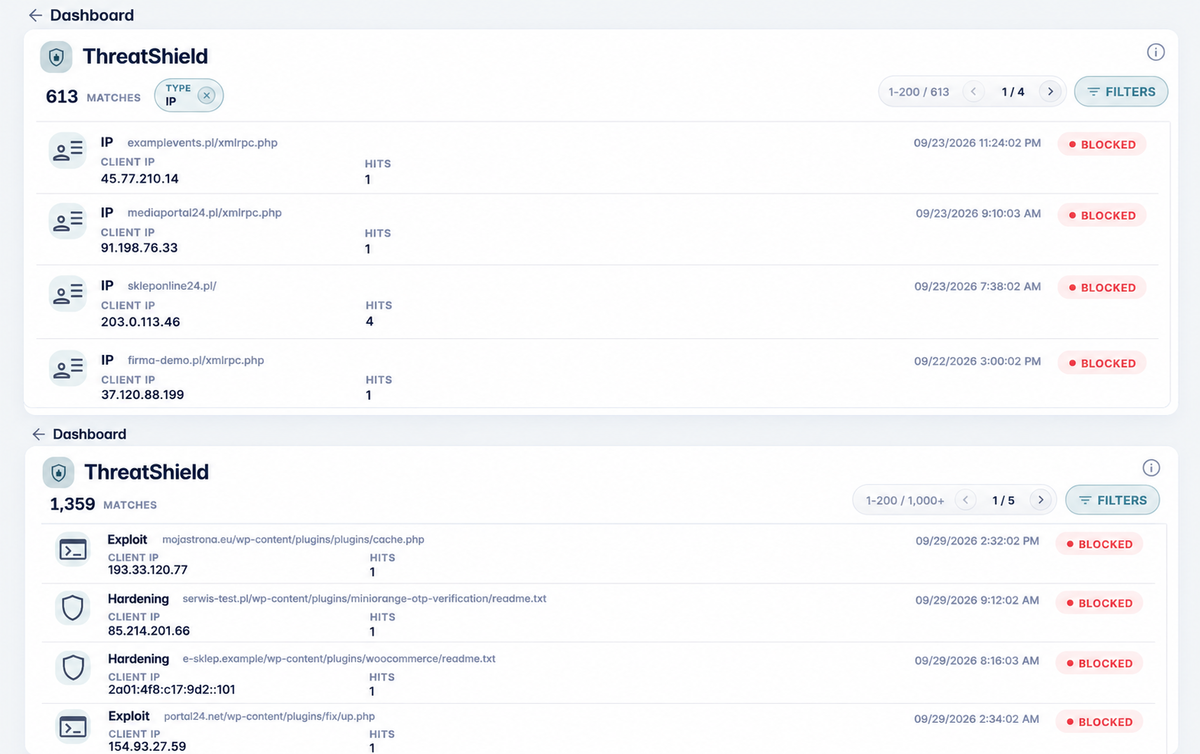Viewport: 1200px width, 754px height.
Task: Click the mediaportal24.pl/xmlrpc.php URL text
Action: click(205, 213)
